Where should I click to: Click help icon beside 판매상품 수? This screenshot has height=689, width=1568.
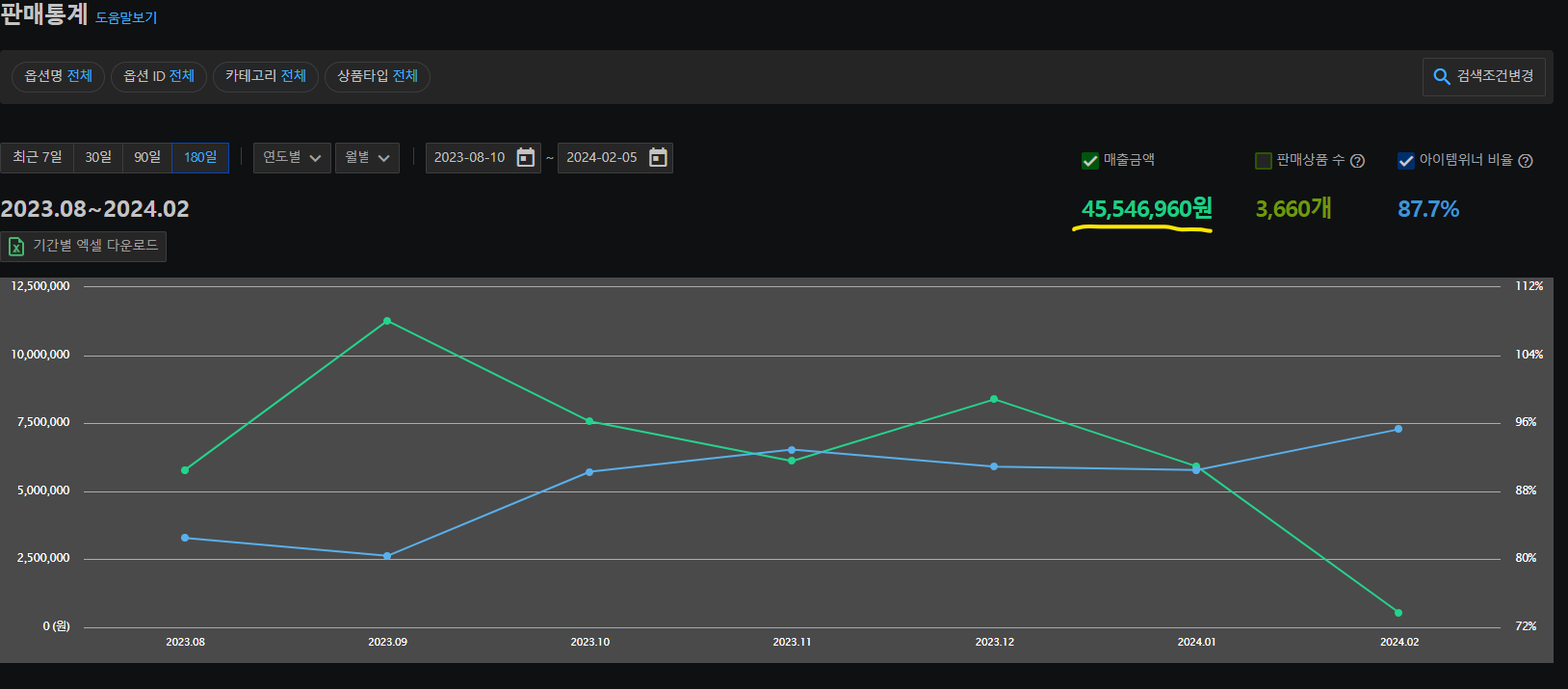[x=1357, y=161]
